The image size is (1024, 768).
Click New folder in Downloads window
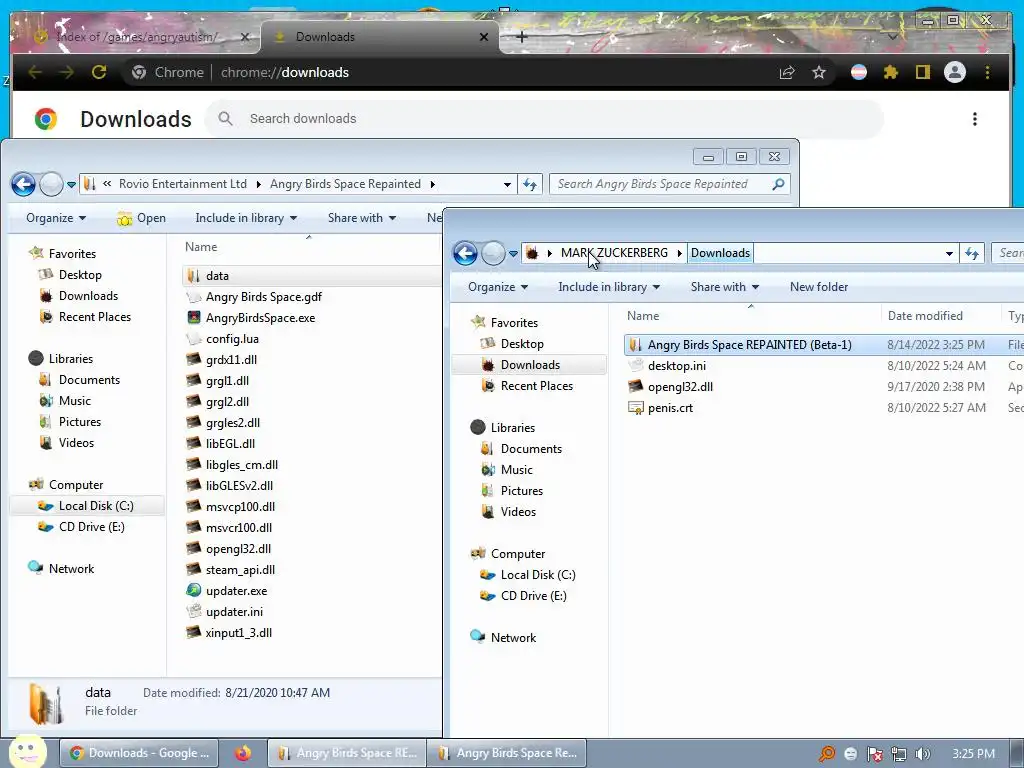pos(819,287)
